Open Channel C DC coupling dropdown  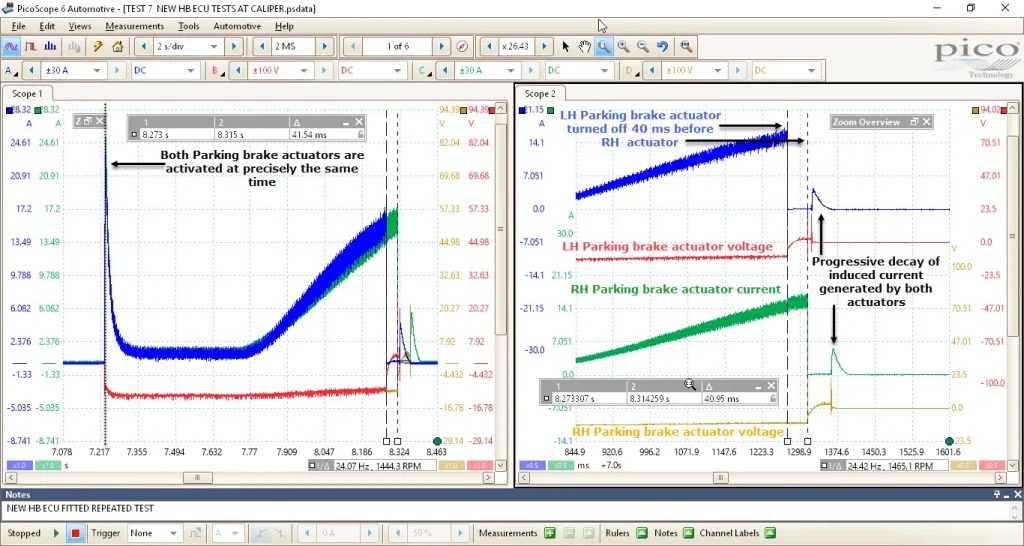coord(604,70)
